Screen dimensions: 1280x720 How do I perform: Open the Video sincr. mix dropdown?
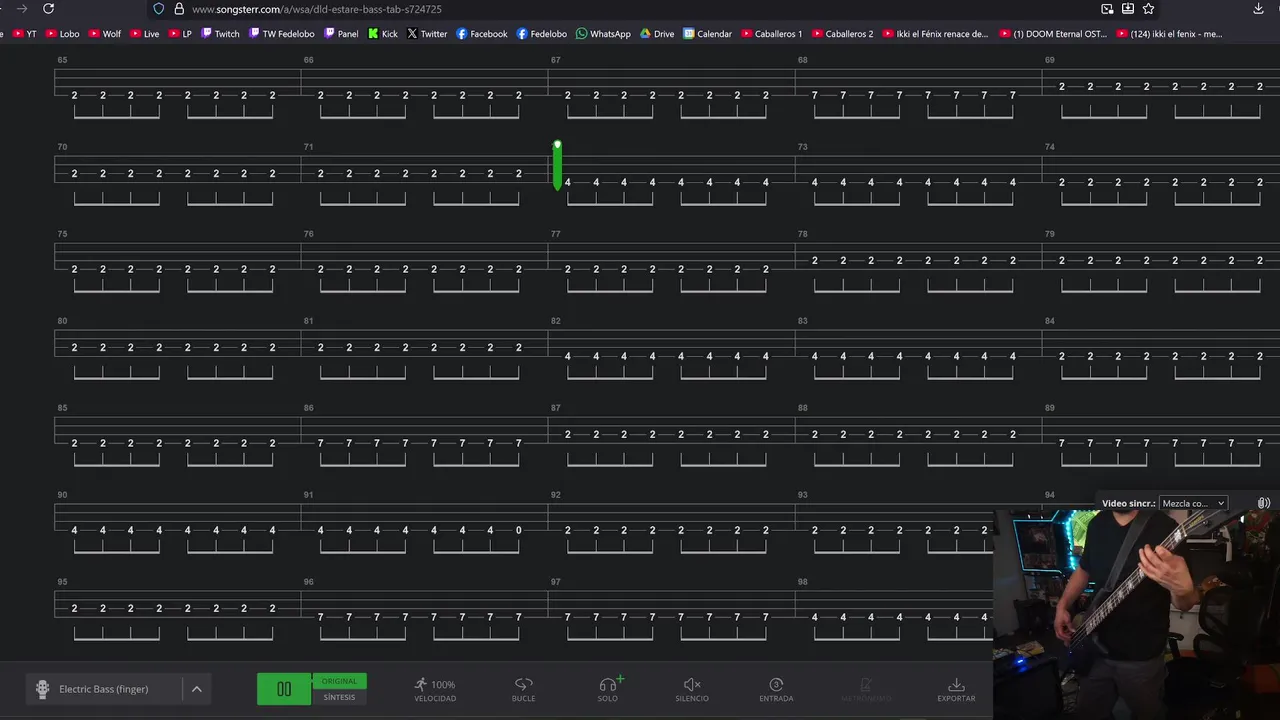click(1193, 503)
